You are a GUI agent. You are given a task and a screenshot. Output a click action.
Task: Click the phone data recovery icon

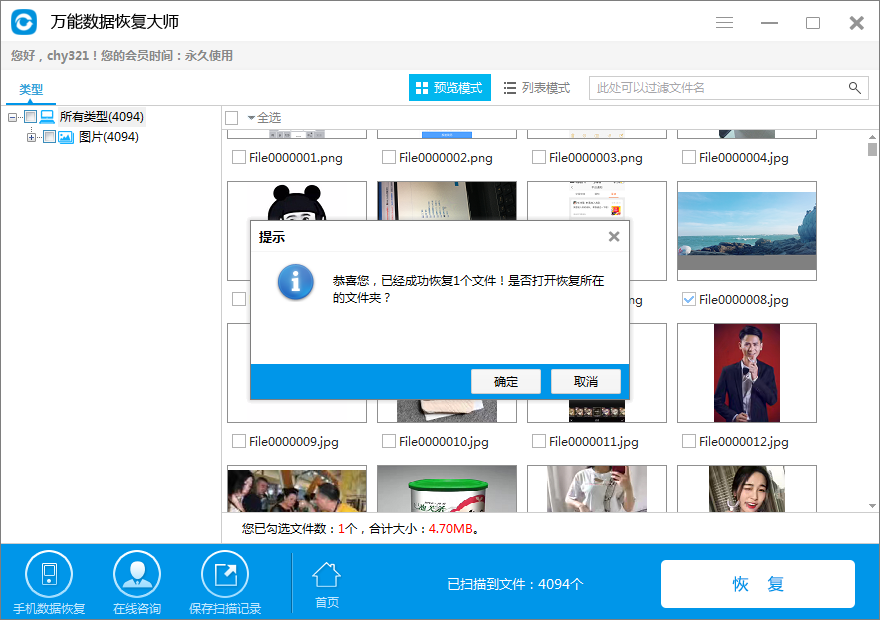pos(49,574)
